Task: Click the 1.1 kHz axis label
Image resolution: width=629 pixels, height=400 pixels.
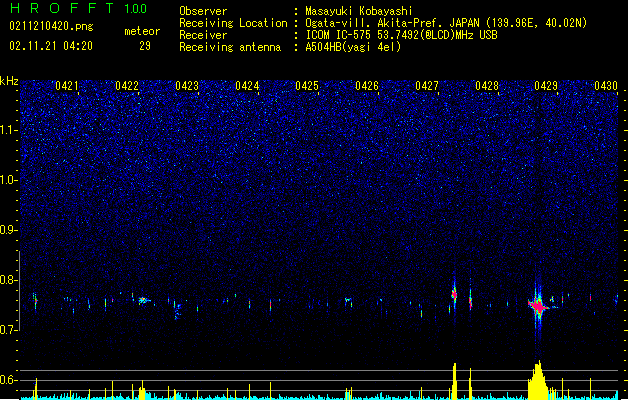Action: click(x=9, y=130)
